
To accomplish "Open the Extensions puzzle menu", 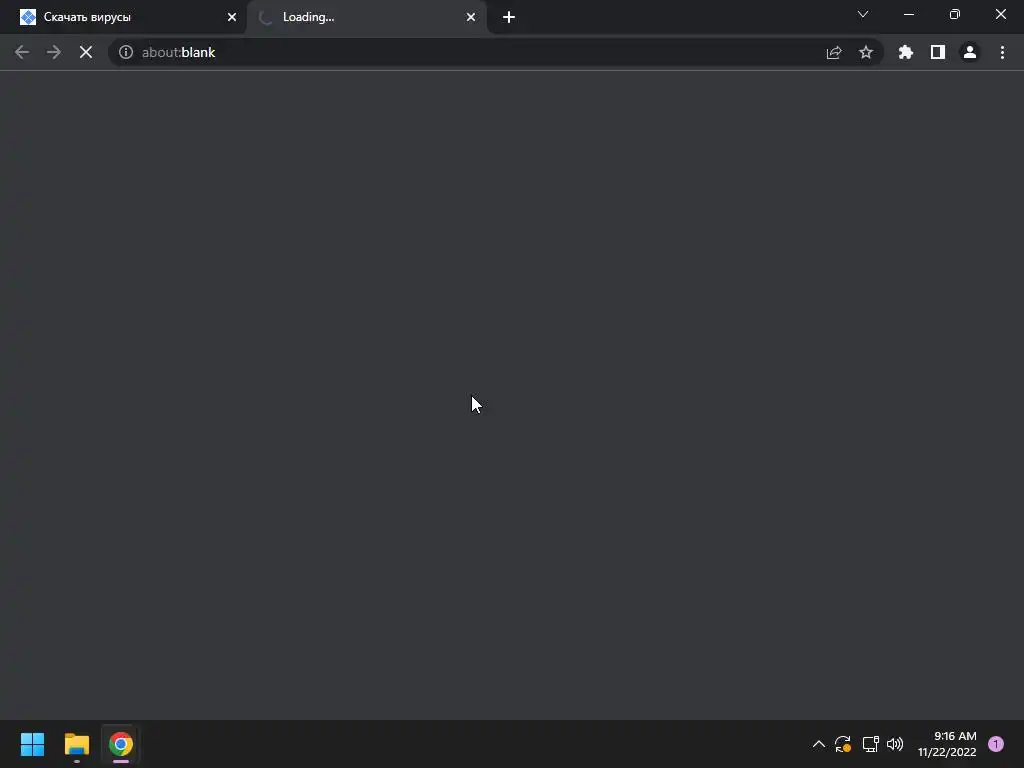I will point(906,52).
